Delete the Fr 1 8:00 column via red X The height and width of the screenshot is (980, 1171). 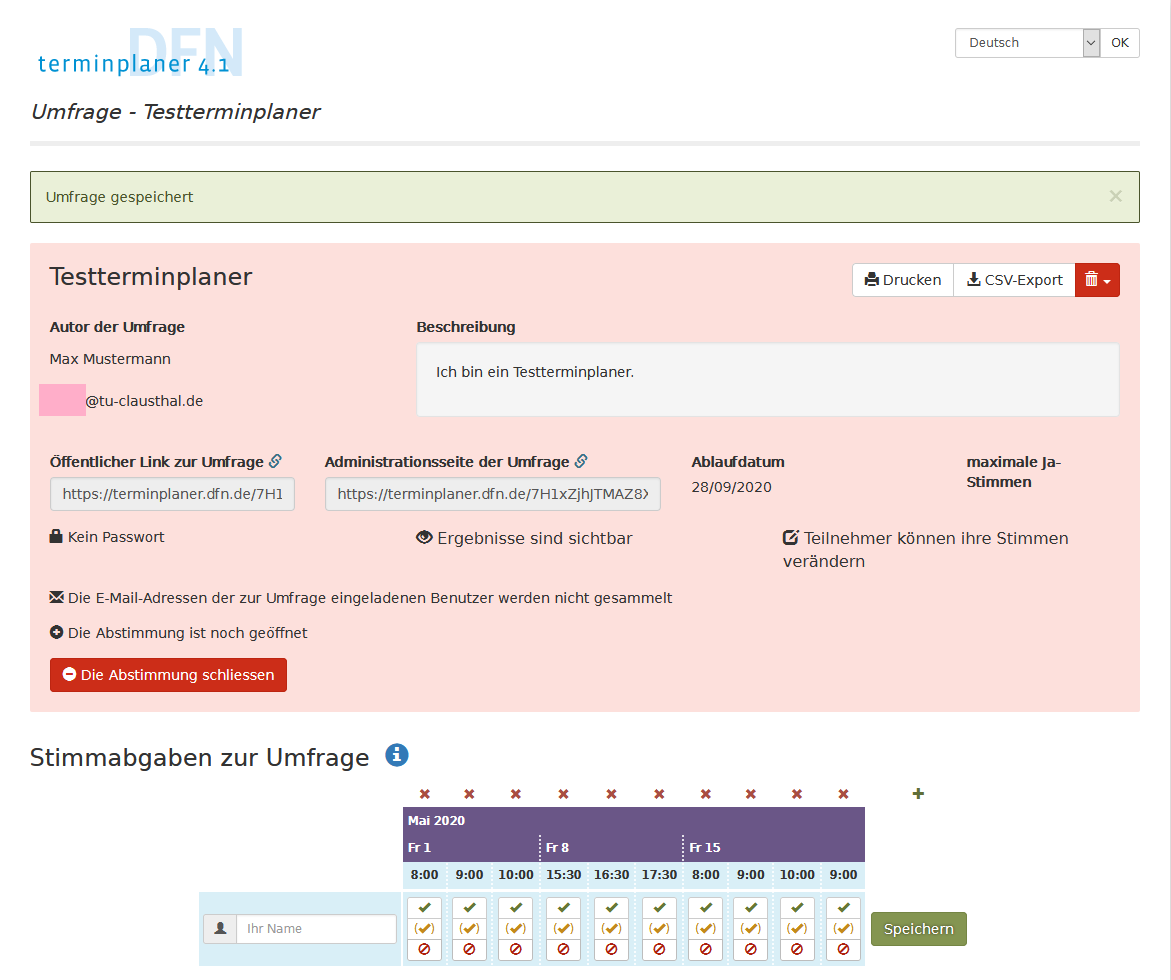[425, 794]
